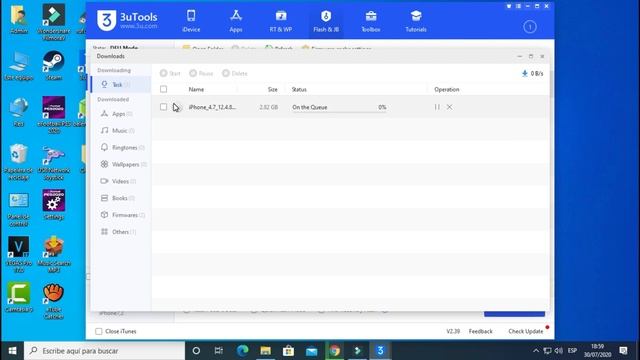
Task: Launch Microsoft Edge from taskbar
Action: 242,351
